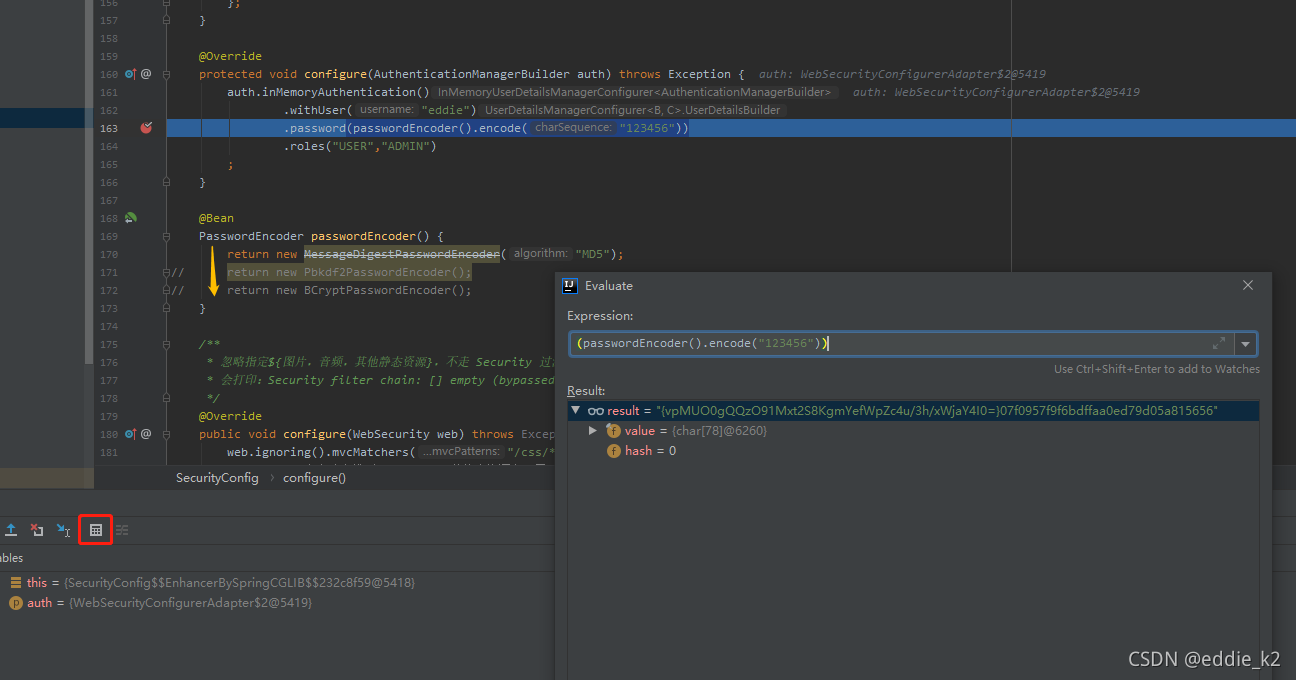Click the field icon beside hash
Viewport: 1296px width, 680px height.
(614, 451)
